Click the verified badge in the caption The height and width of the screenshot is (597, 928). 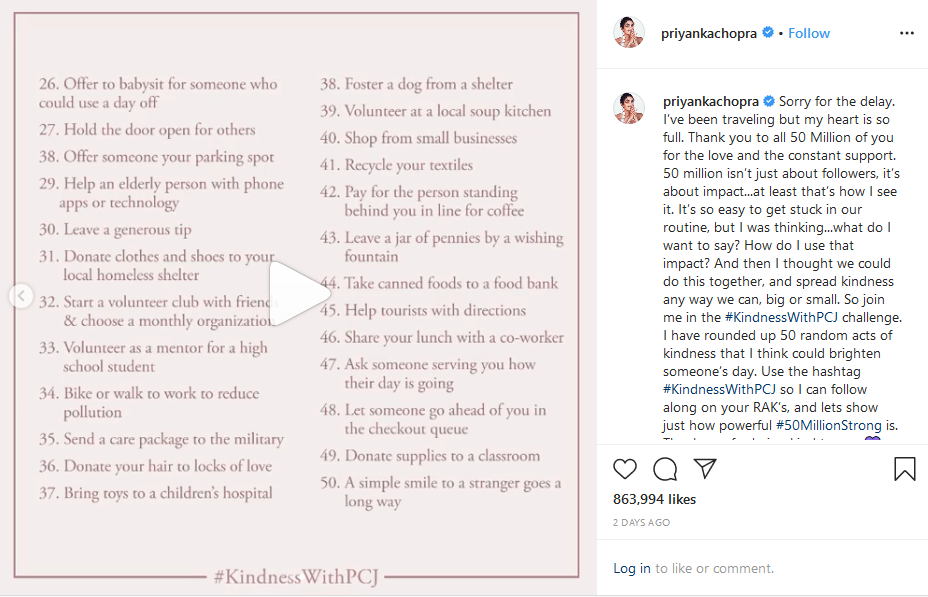[769, 101]
